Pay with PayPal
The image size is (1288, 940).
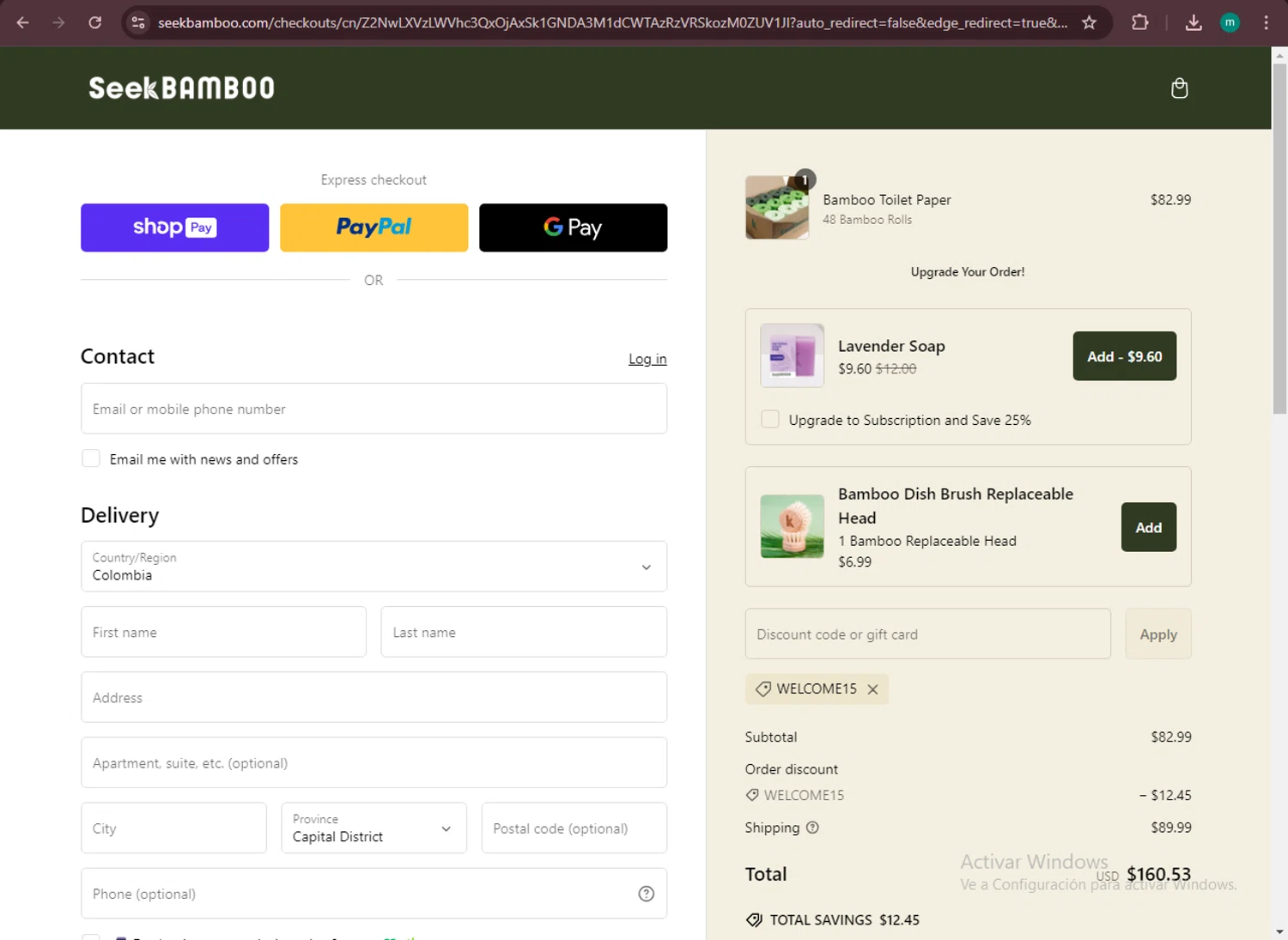tap(374, 227)
